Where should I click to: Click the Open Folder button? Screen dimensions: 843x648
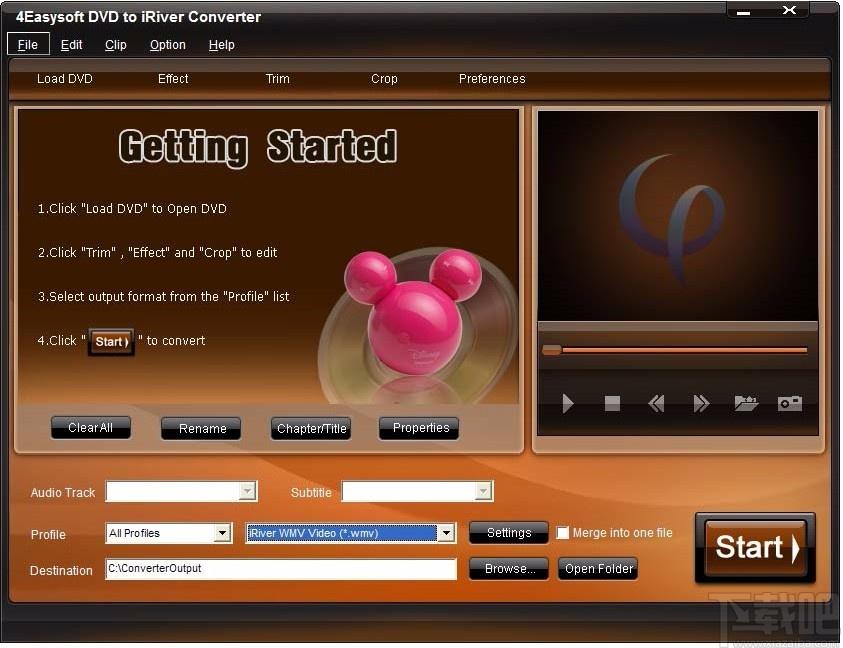pos(598,569)
